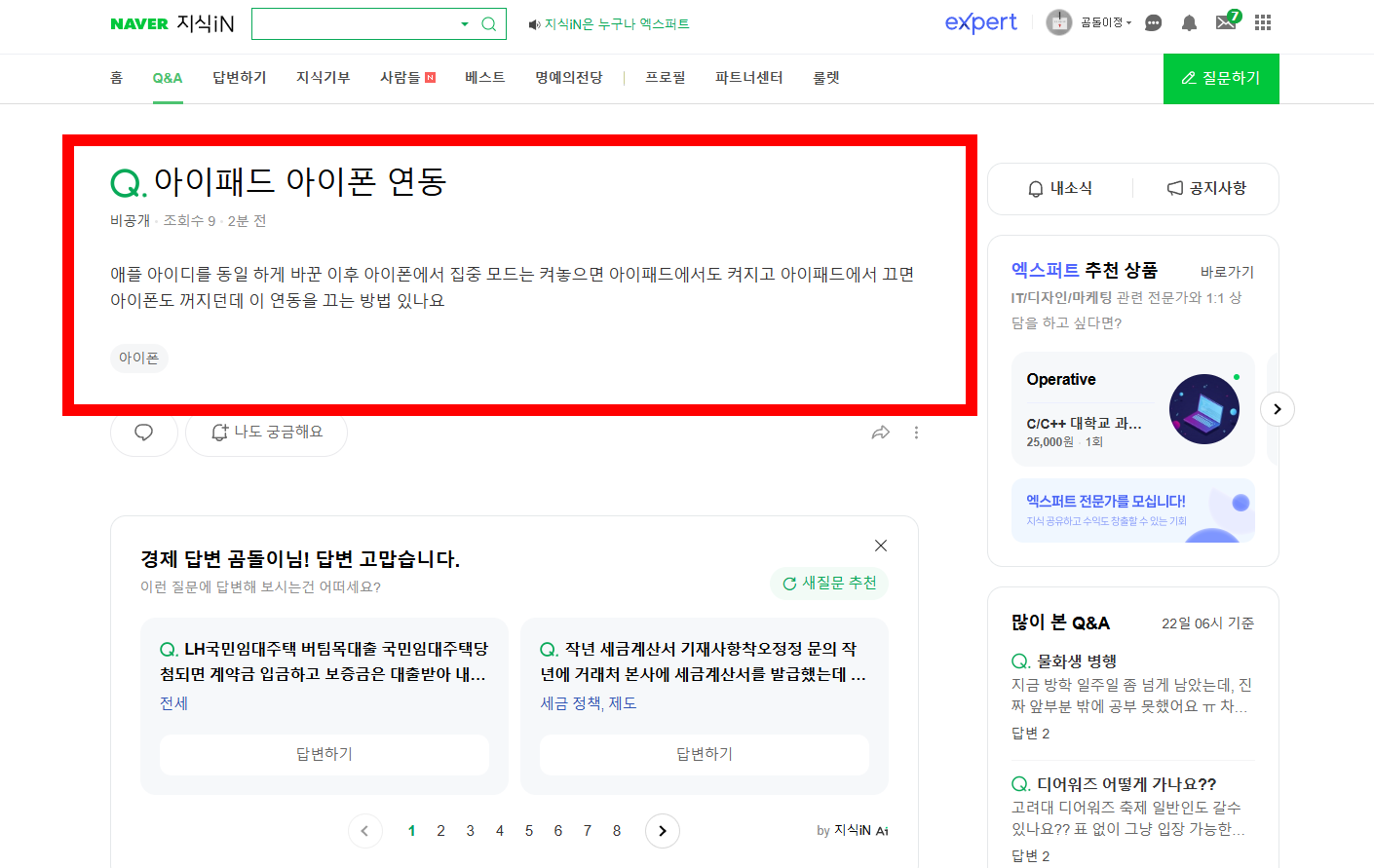Open the 지식iN logo link
This screenshot has height=868, width=1374.
(x=206, y=24)
